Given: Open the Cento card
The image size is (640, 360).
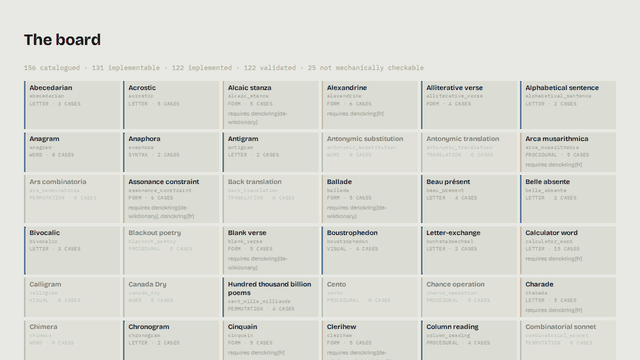Looking at the screenshot, I should click(x=370, y=297).
